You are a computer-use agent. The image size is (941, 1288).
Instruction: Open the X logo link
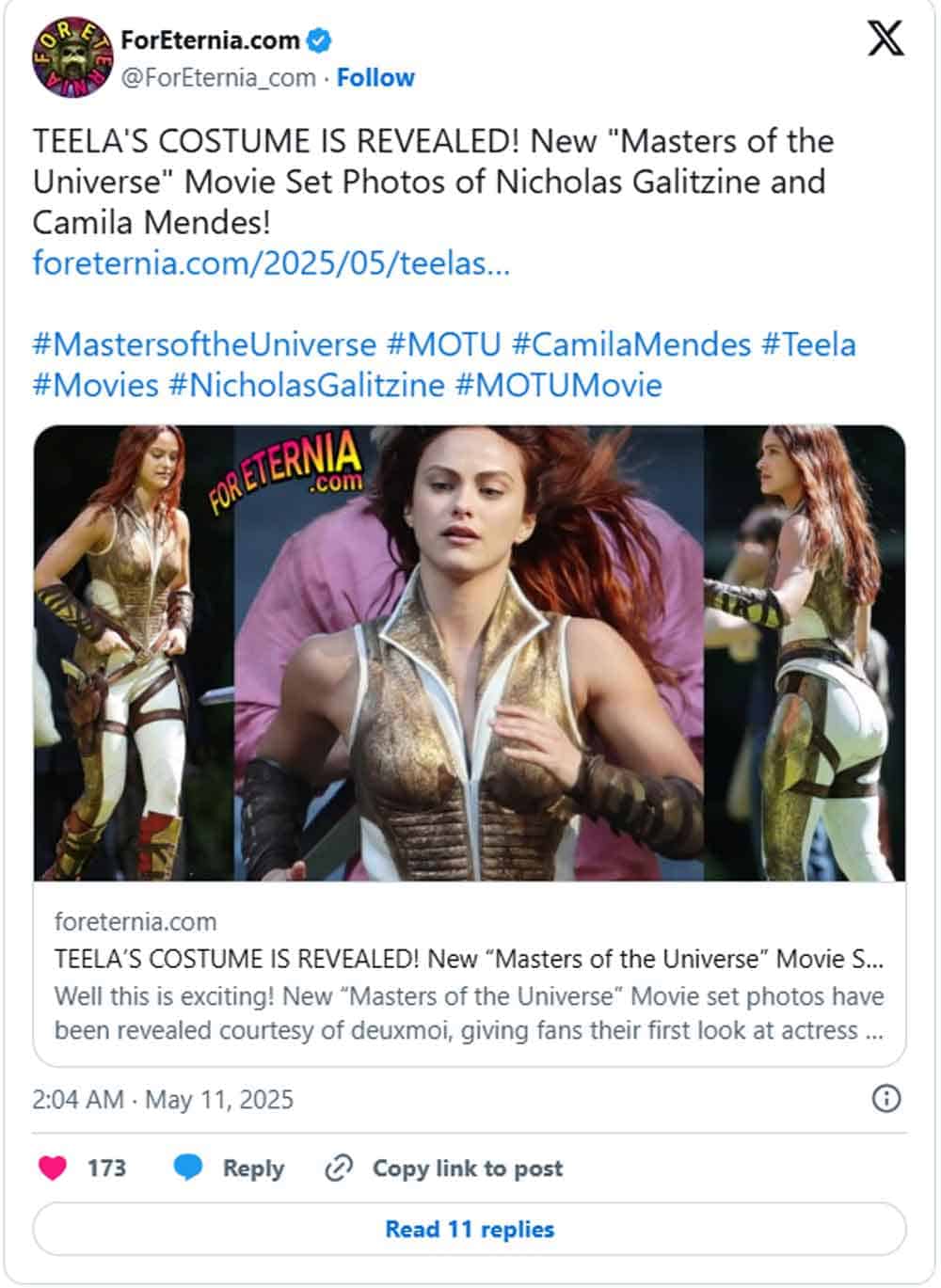pos(885,40)
